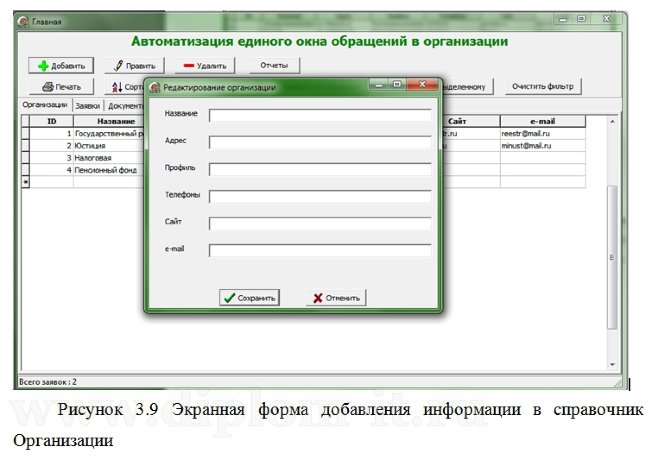Click the Главная window app icon
This screenshot has height=460, width=652.
click(x=23, y=22)
